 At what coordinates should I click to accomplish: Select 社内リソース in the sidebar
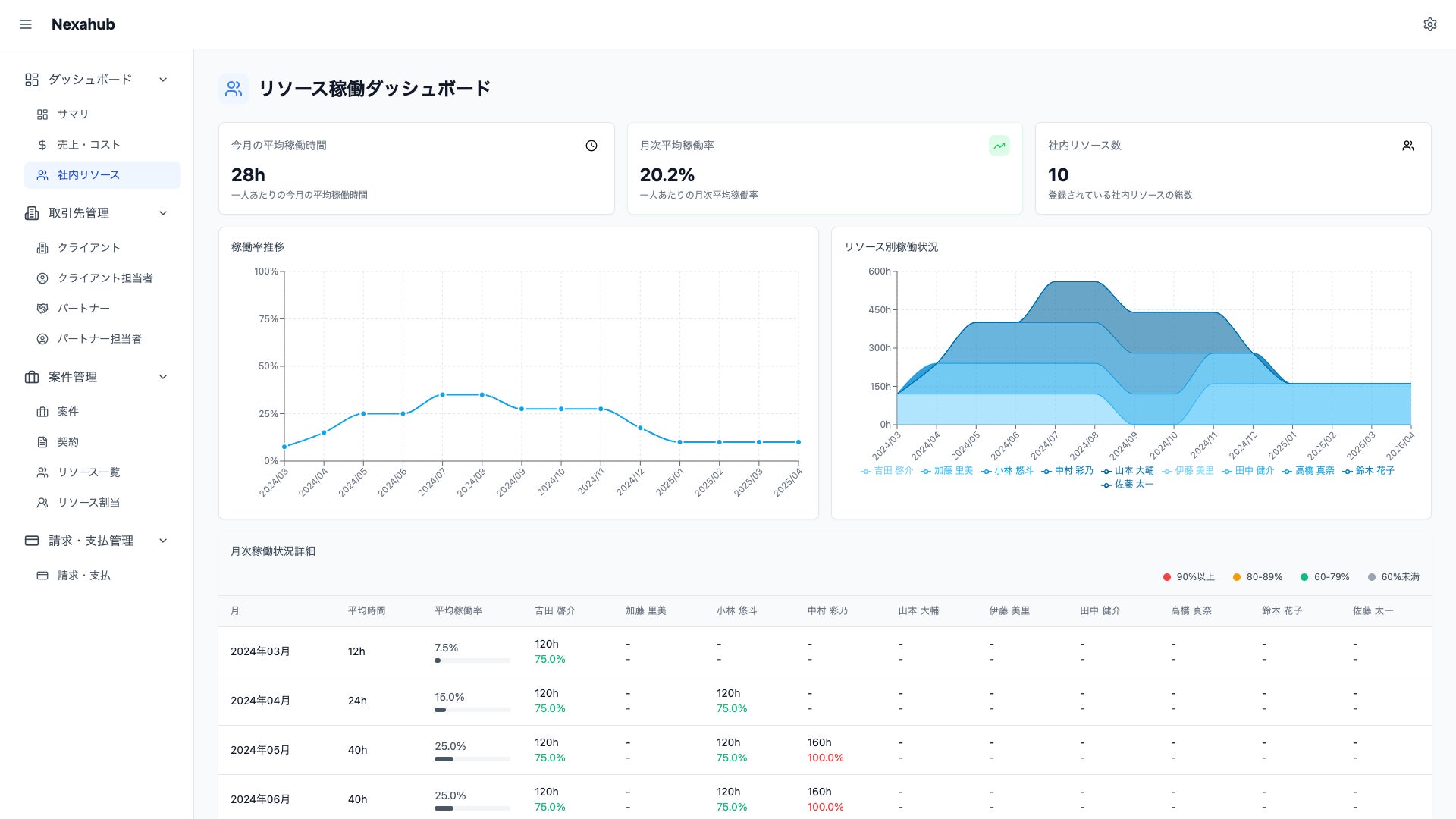[88, 175]
